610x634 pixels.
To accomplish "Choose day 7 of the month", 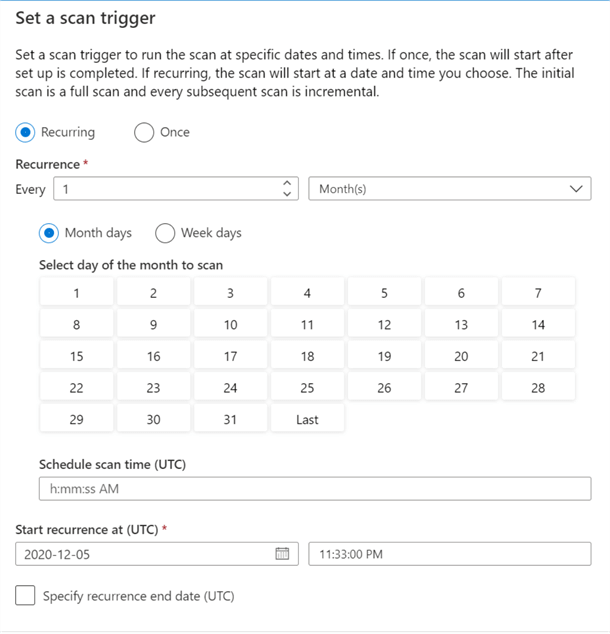I will pos(538,293).
